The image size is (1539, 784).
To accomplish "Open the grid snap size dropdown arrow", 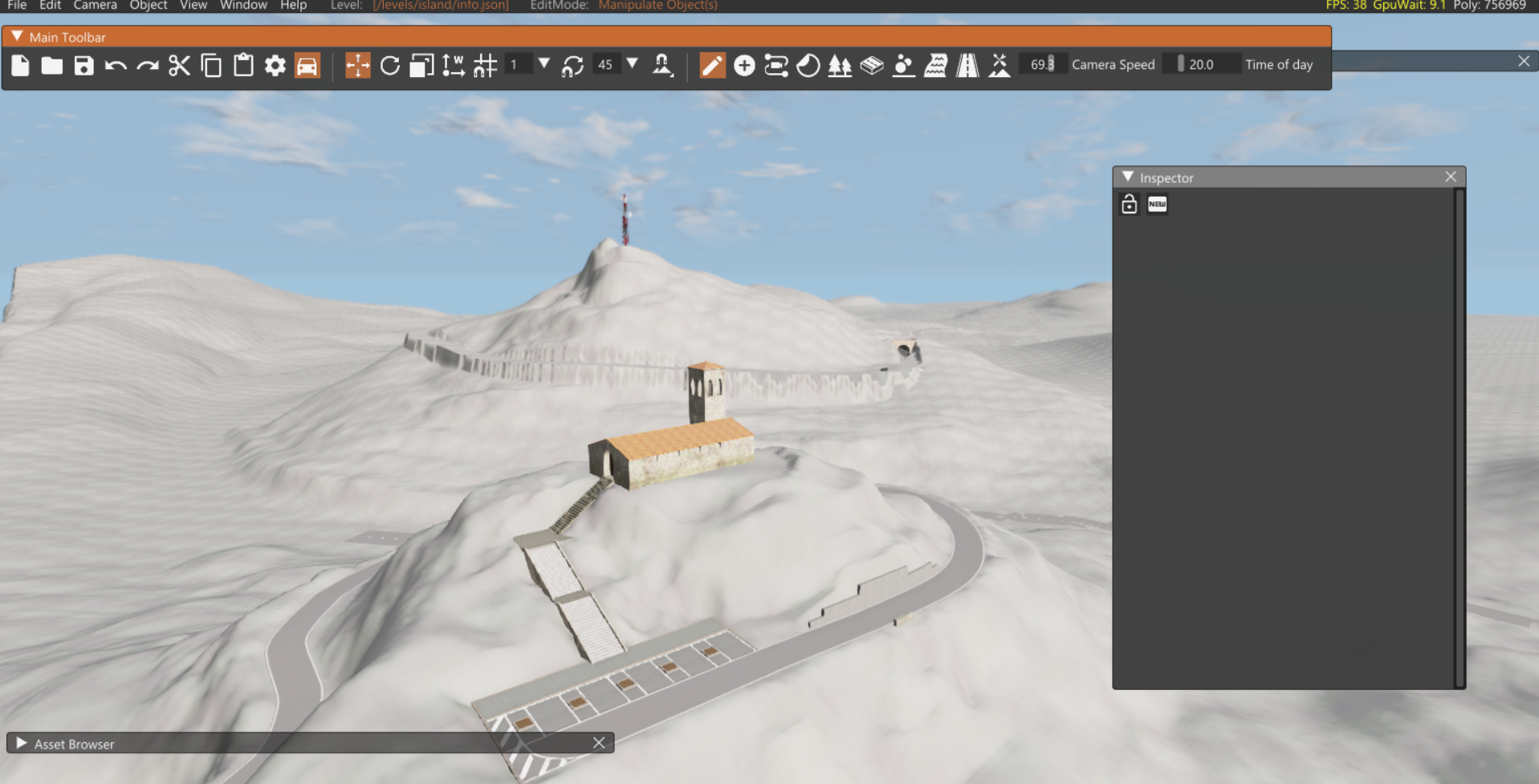I will pyautogui.click(x=544, y=64).
